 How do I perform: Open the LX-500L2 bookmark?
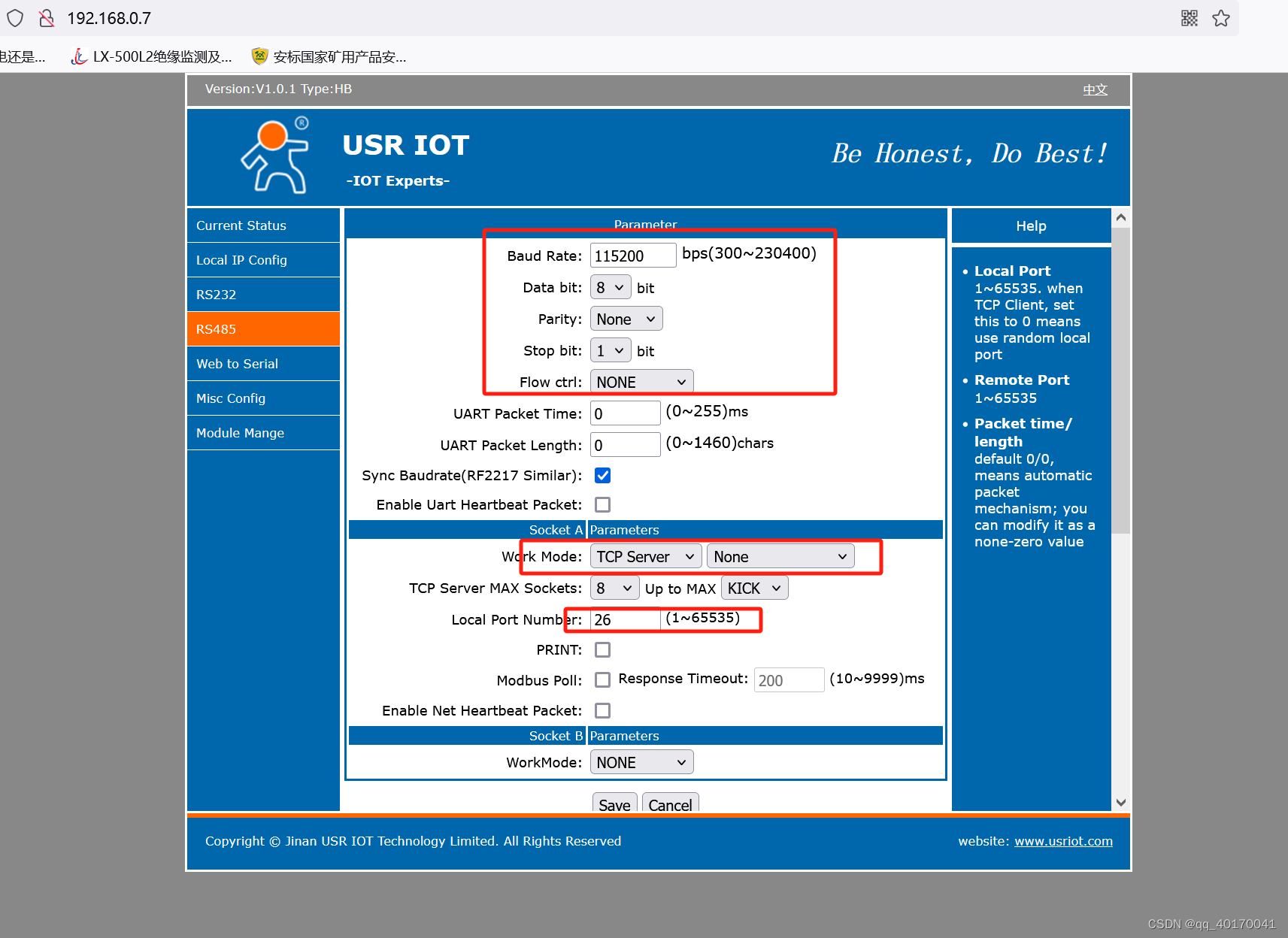152,56
